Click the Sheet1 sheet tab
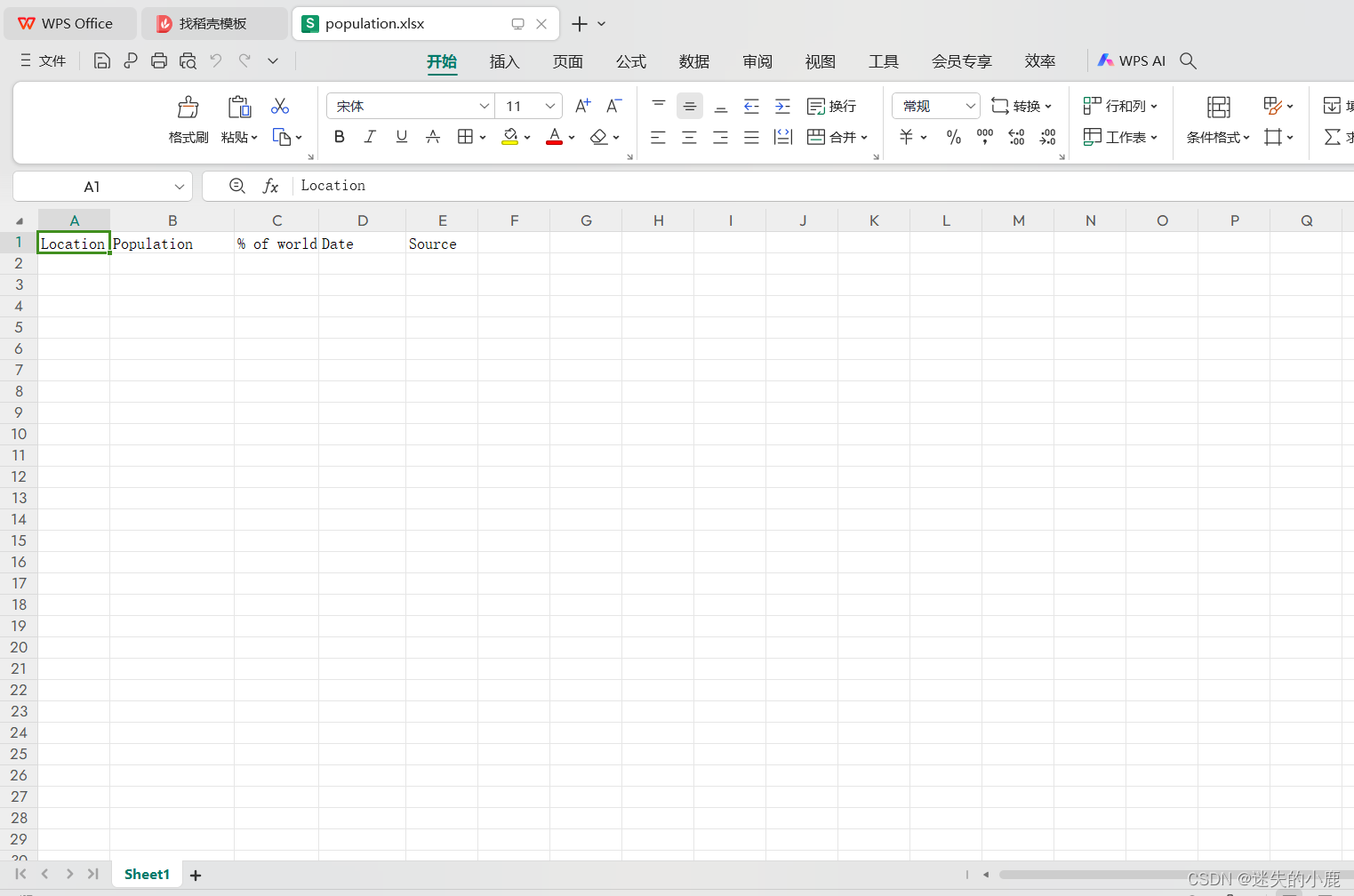 (147, 875)
